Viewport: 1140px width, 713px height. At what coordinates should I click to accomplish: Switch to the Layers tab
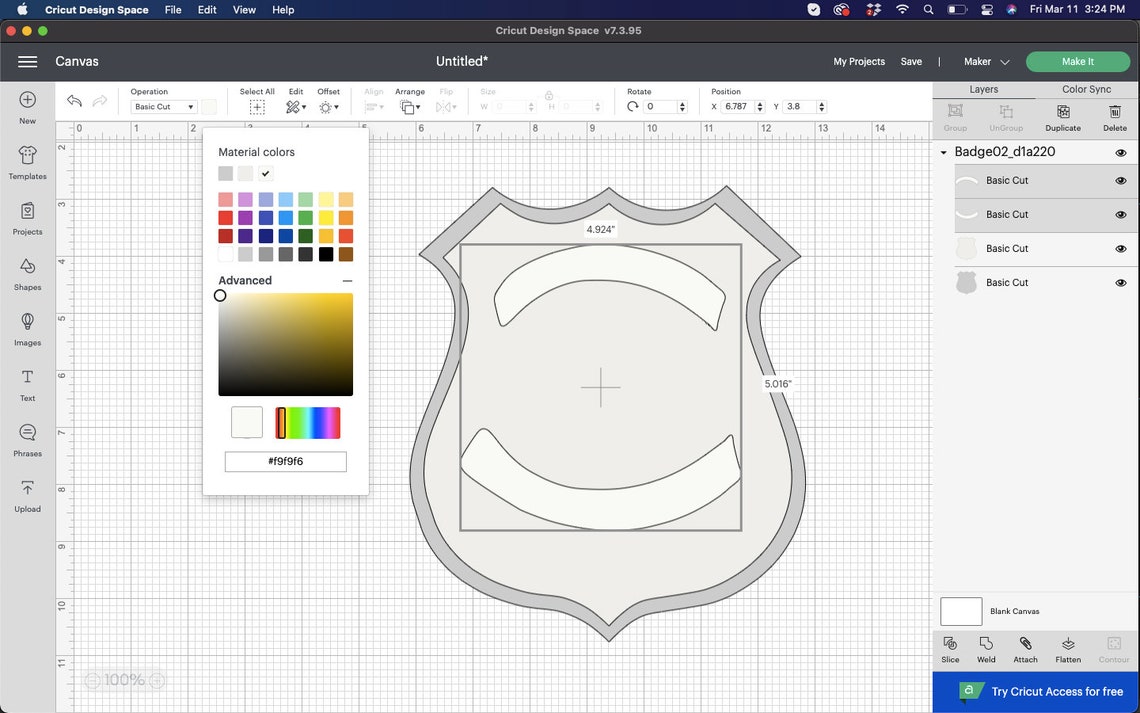[983, 89]
